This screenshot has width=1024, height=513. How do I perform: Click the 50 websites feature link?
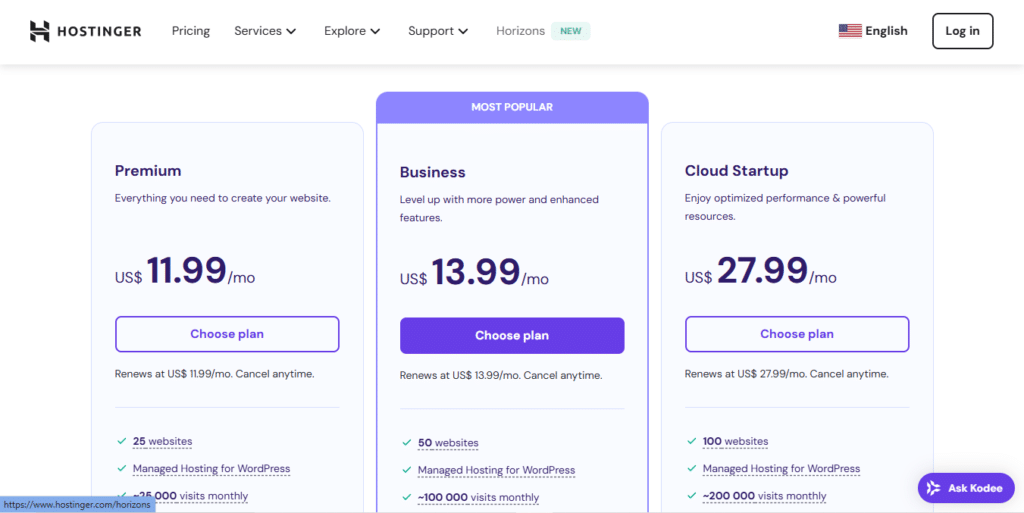(x=448, y=443)
